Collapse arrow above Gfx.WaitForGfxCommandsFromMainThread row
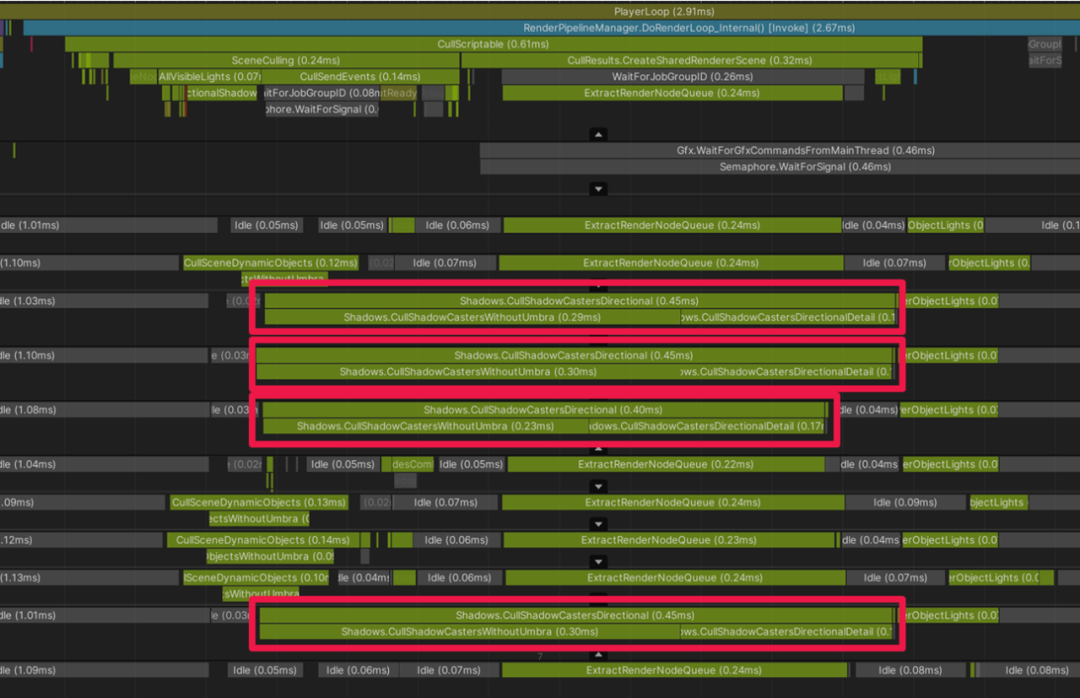 point(598,134)
